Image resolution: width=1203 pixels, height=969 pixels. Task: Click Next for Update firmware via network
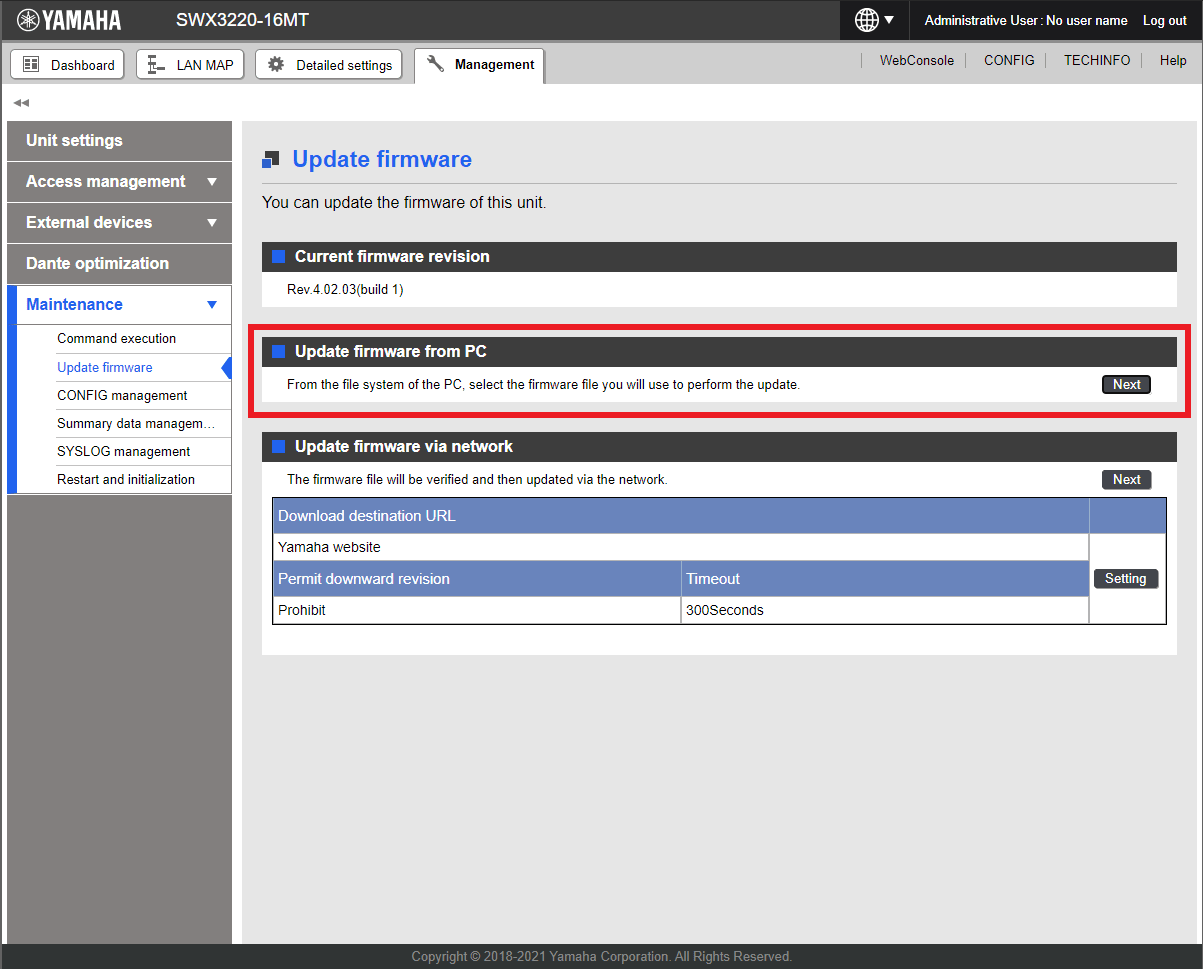1126,480
